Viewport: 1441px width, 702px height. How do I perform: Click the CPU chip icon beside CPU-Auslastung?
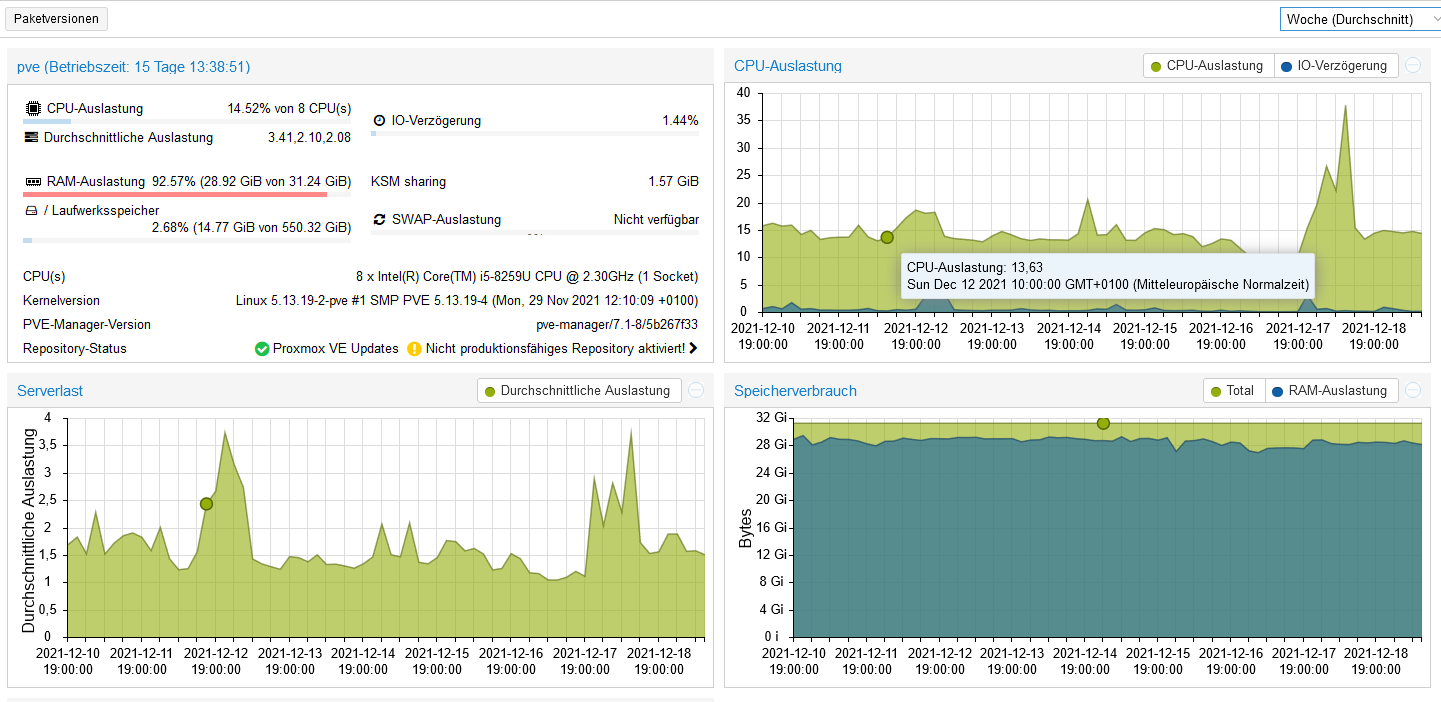(33, 108)
